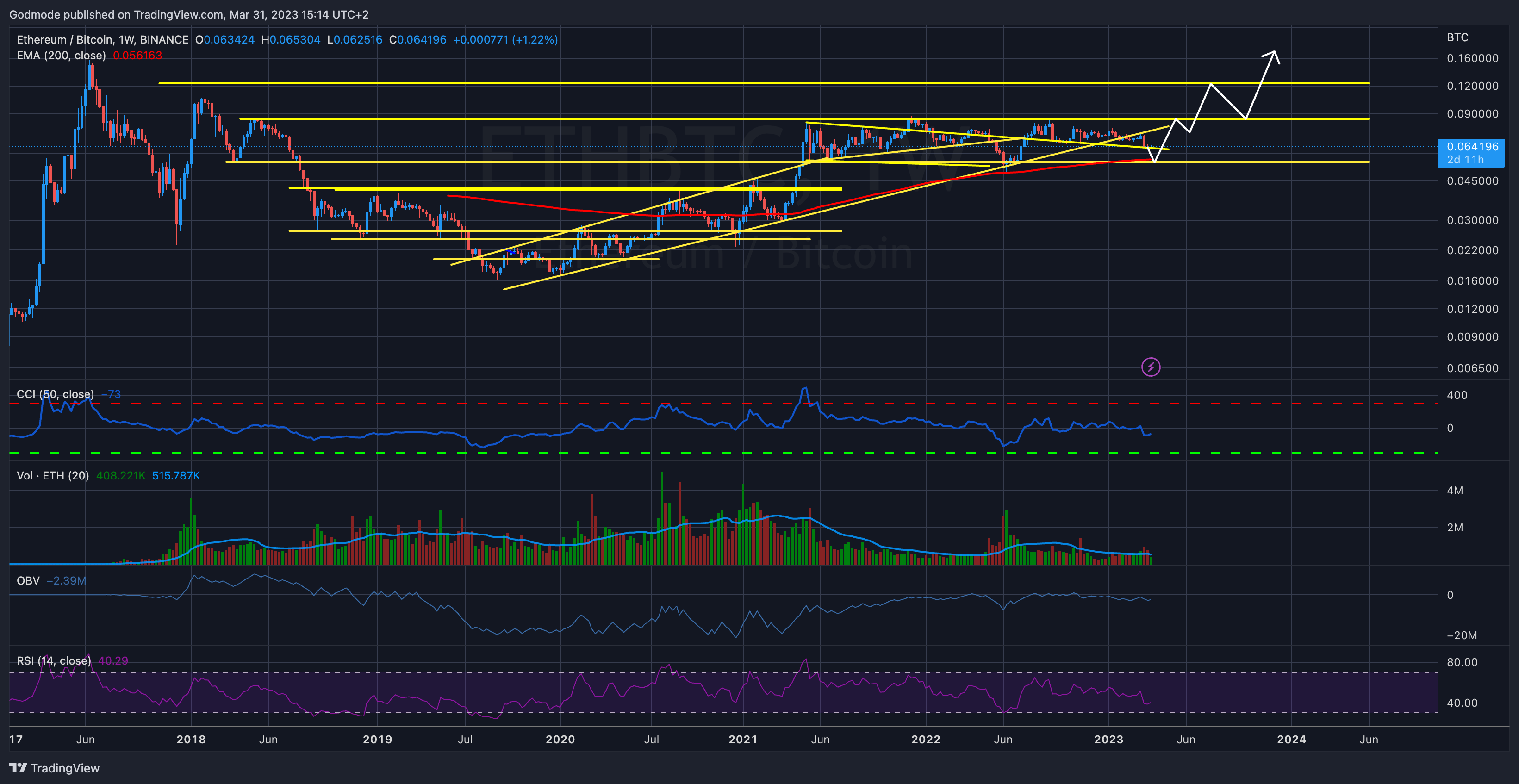Click the 2024 label on time axis

[x=1291, y=739]
